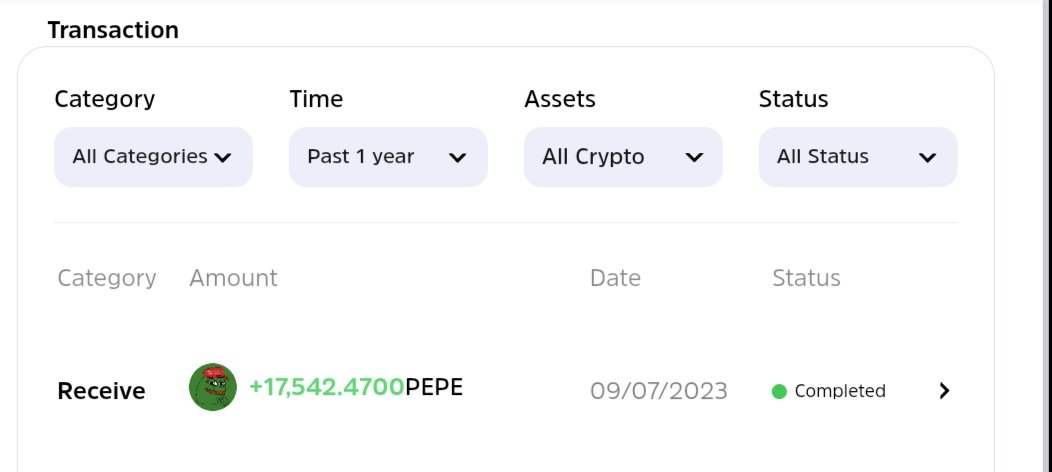This screenshot has width=1052, height=472.
Task: Expand the Past 1 year time filter
Action: tap(388, 157)
